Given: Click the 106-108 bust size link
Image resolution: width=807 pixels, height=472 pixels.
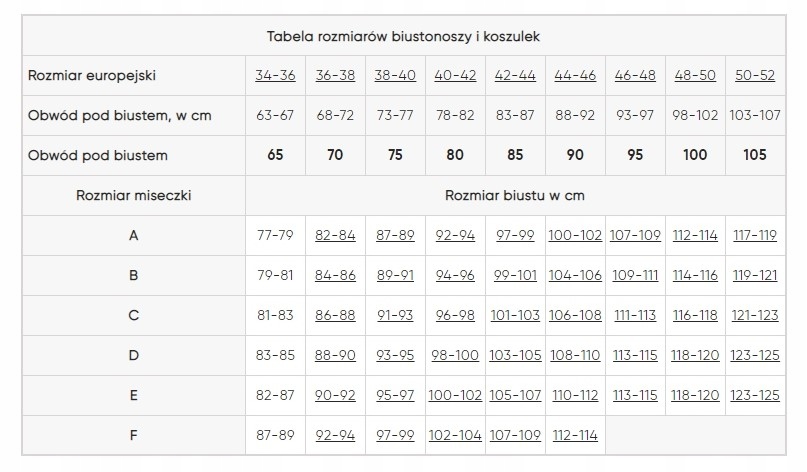Looking at the screenshot, I should click(575, 316).
